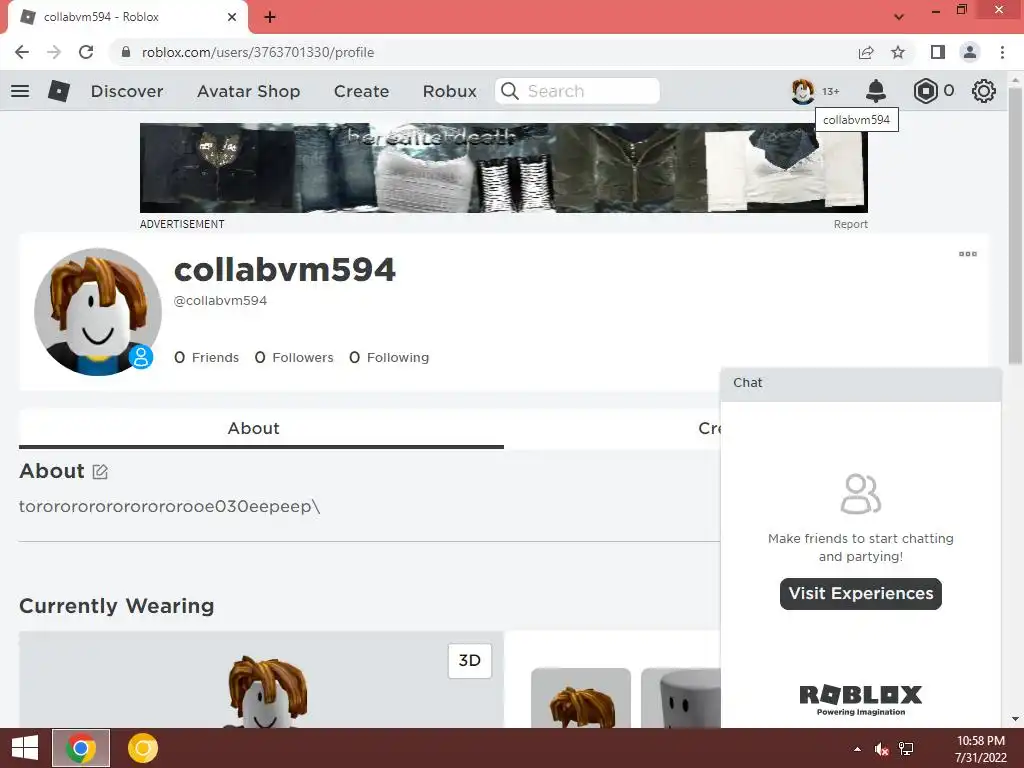The image size is (1024, 768).
Task: Open Chrome three-dot menu
Action: (1002, 52)
